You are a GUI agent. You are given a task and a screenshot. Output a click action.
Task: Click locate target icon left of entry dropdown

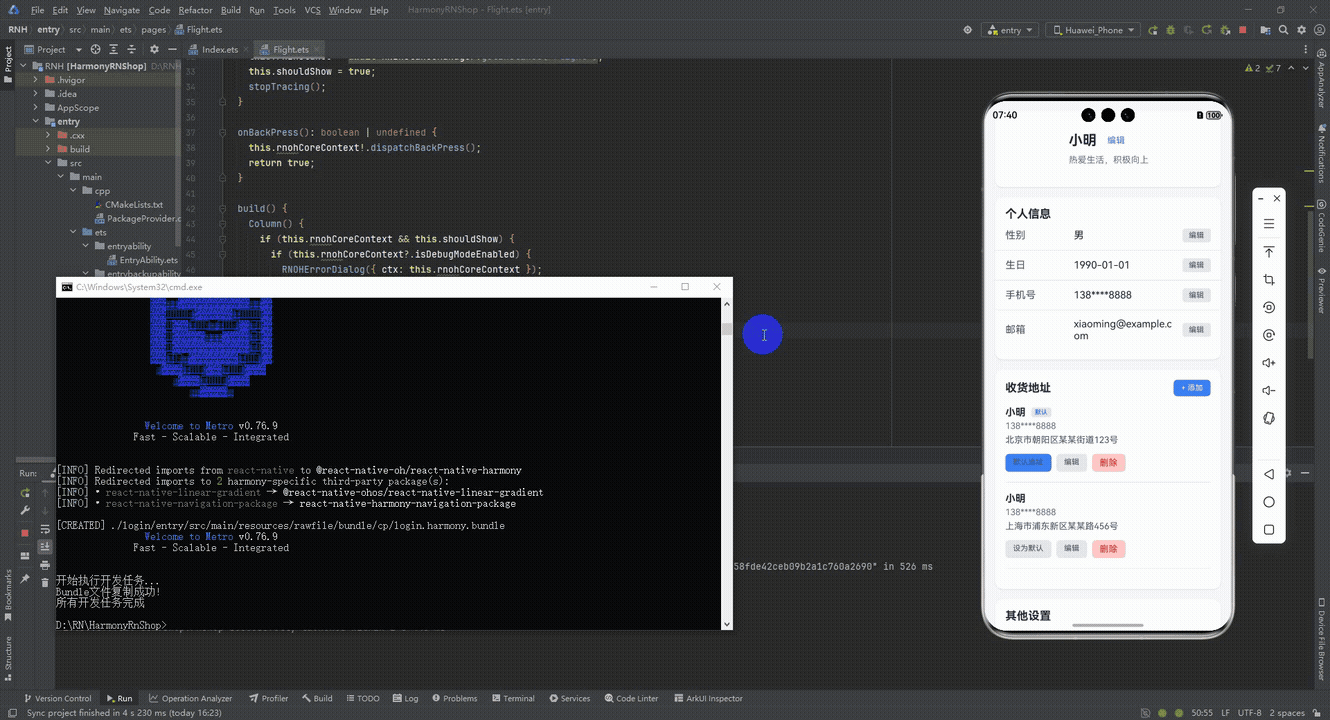[x=967, y=30]
